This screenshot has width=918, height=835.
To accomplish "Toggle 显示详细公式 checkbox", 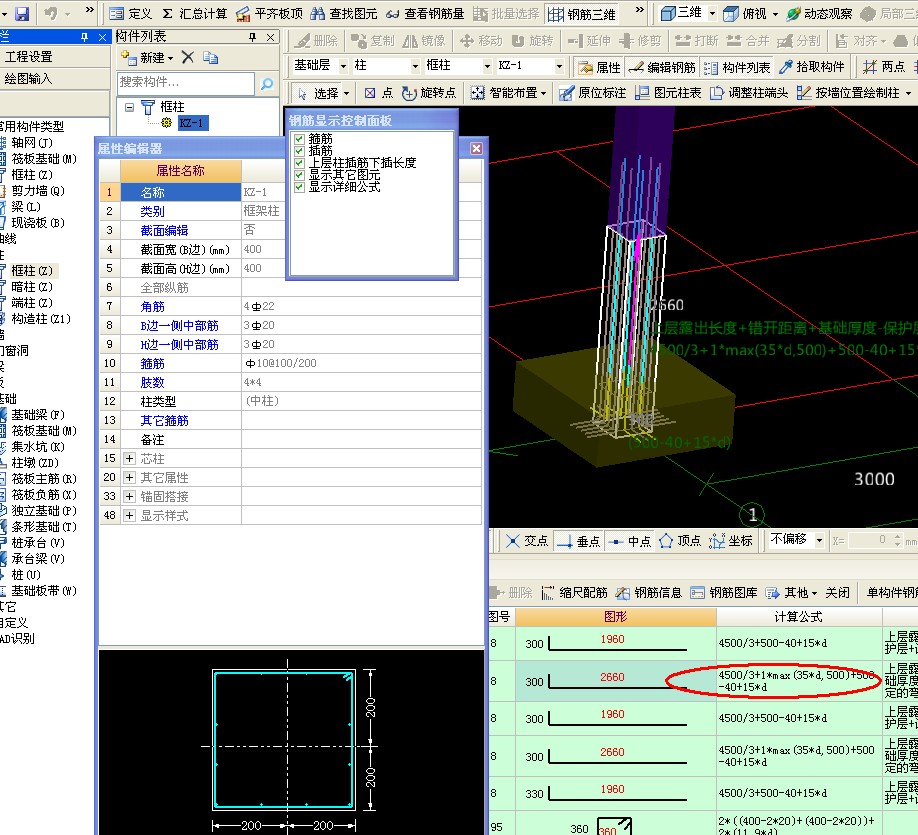I will point(299,187).
